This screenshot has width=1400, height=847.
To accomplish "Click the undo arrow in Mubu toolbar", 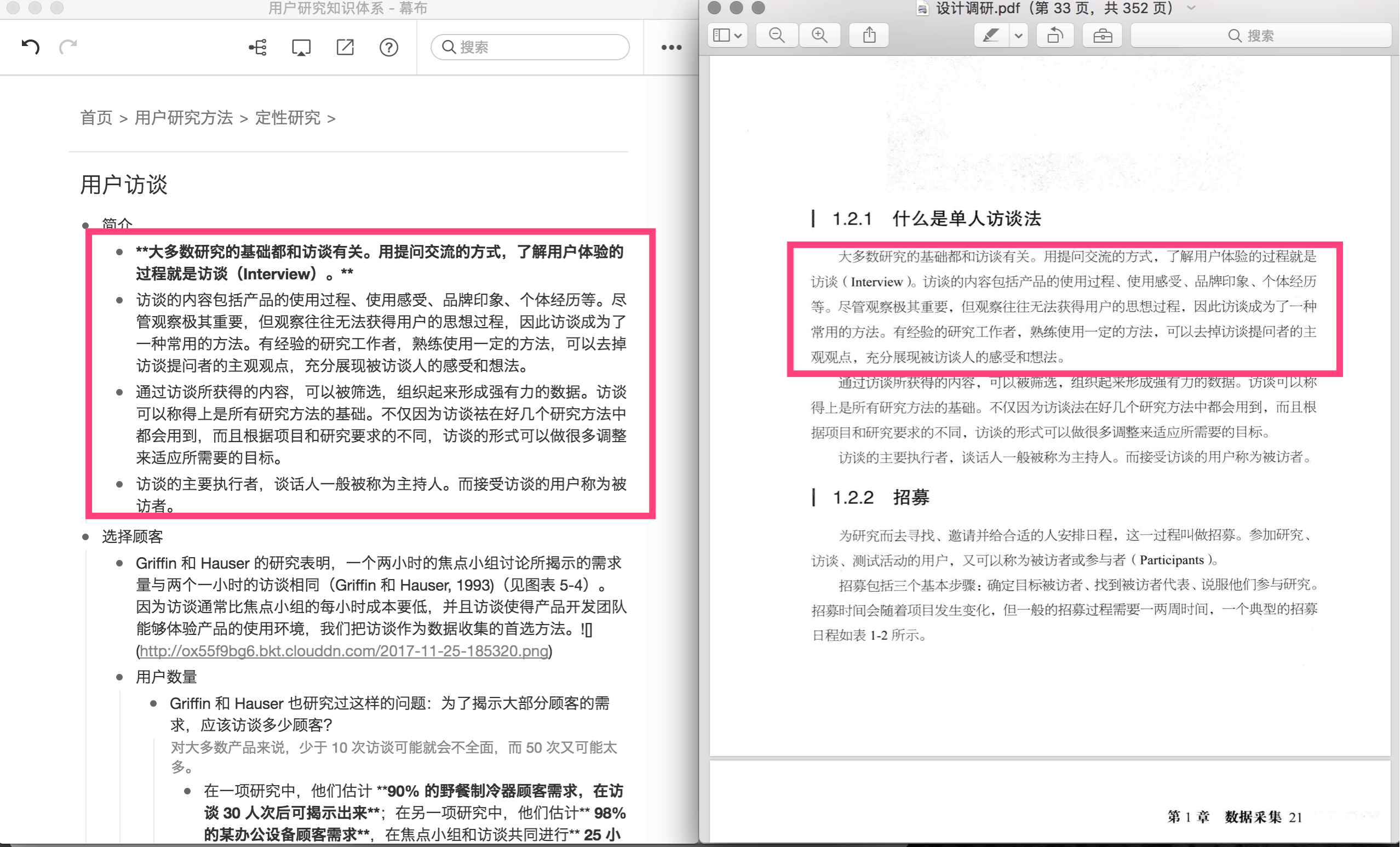I will (x=31, y=47).
